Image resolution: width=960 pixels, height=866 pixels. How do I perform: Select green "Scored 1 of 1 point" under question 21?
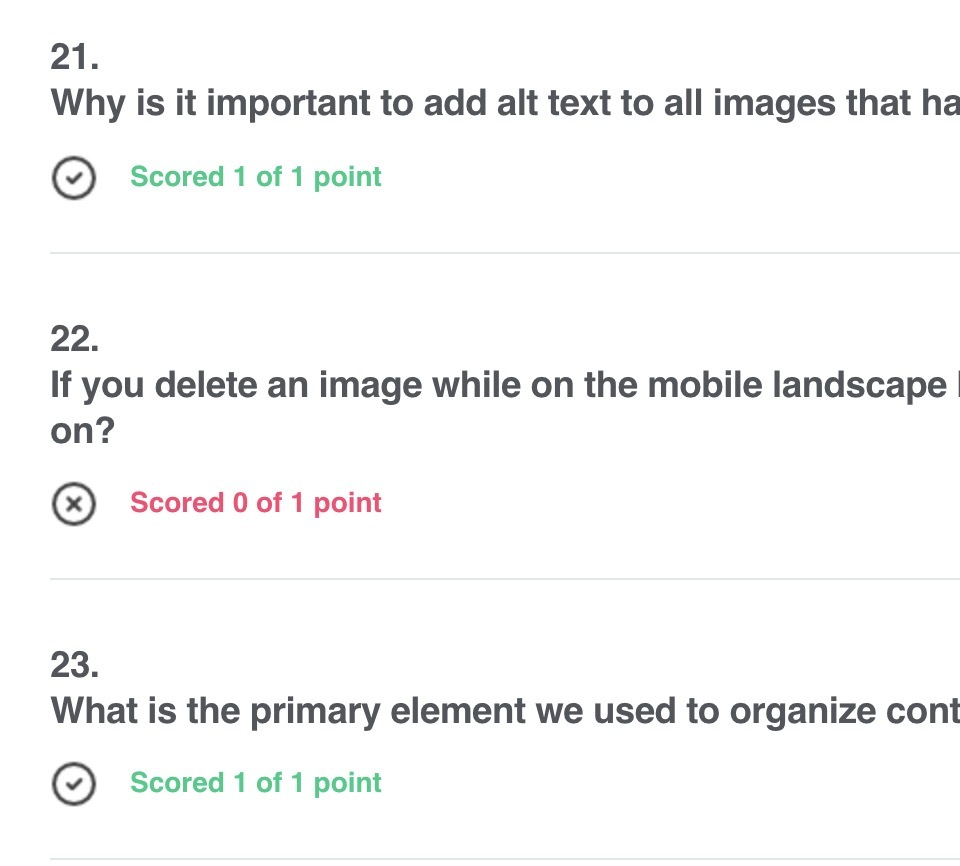pyautogui.click(x=256, y=177)
